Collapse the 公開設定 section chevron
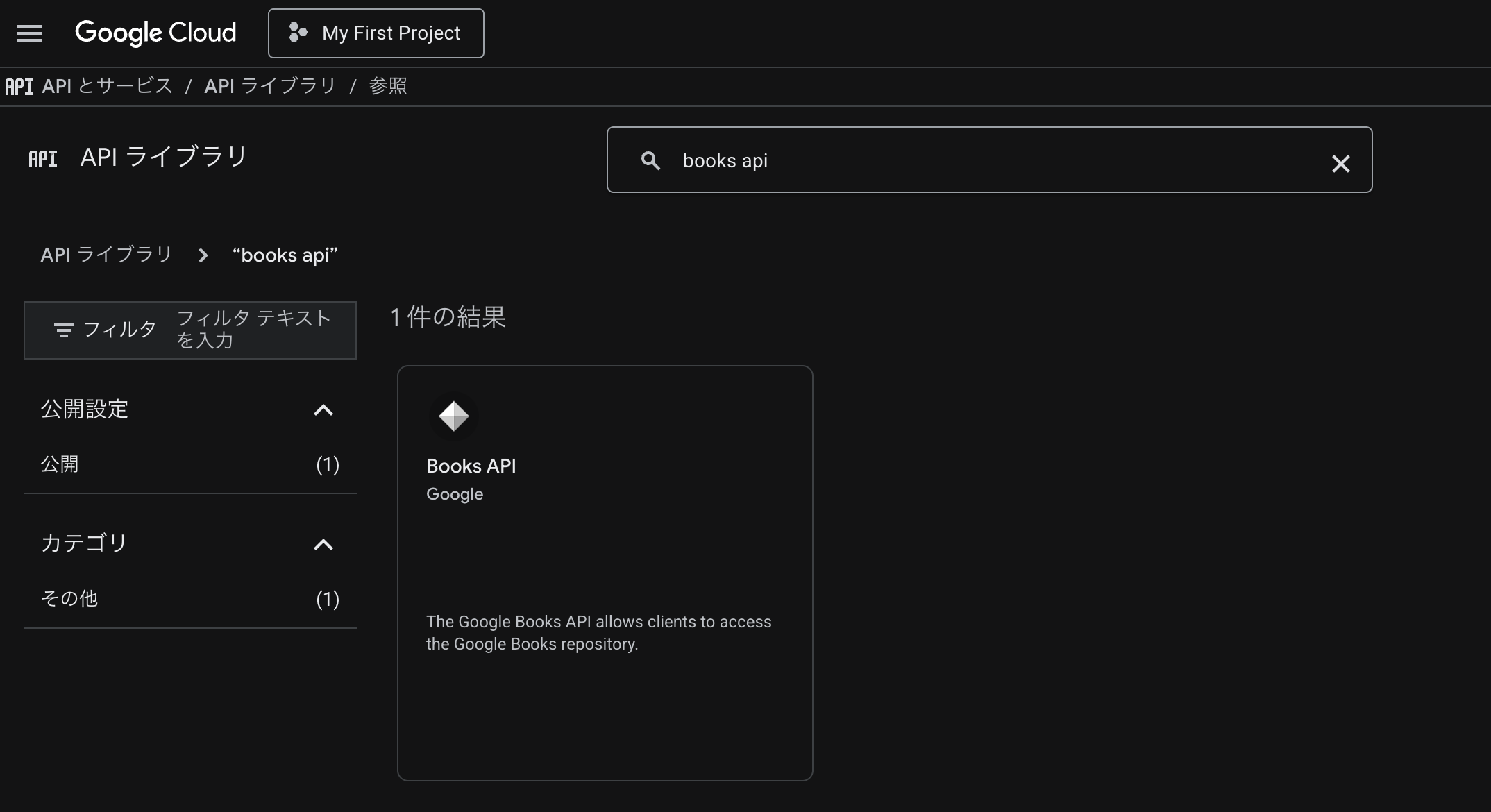Viewport: 1491px width, 812px height. pyautogui.click(x=323, y=410)
